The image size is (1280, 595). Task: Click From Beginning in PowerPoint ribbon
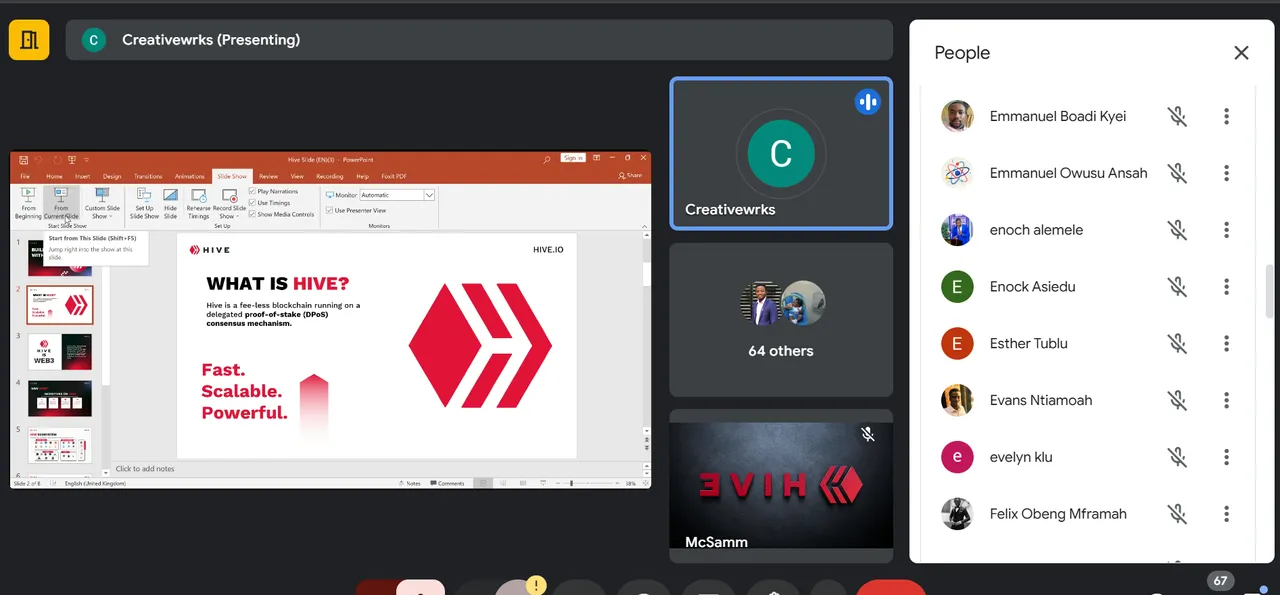pos(28,203)
